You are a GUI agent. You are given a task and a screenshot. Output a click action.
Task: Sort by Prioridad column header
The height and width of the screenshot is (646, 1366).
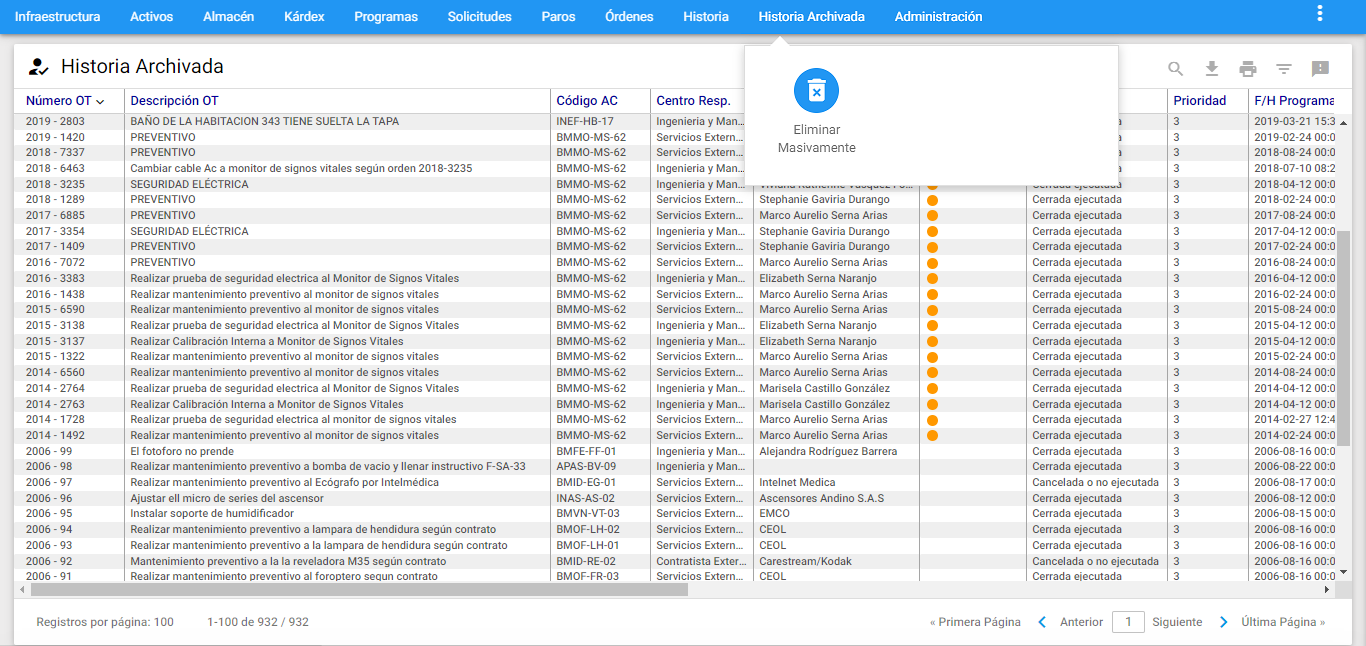pos(1200,101)
